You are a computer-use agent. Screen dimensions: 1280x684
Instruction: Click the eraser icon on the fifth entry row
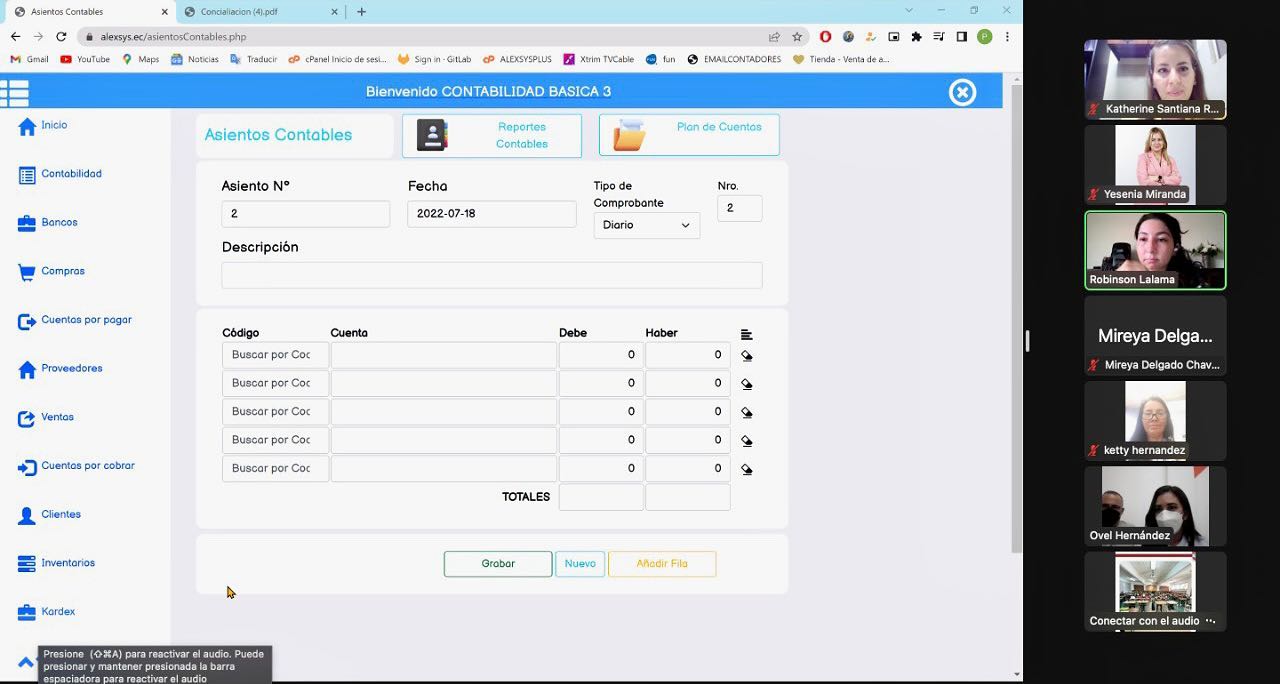pyautogui.click(x=747, y=469)
